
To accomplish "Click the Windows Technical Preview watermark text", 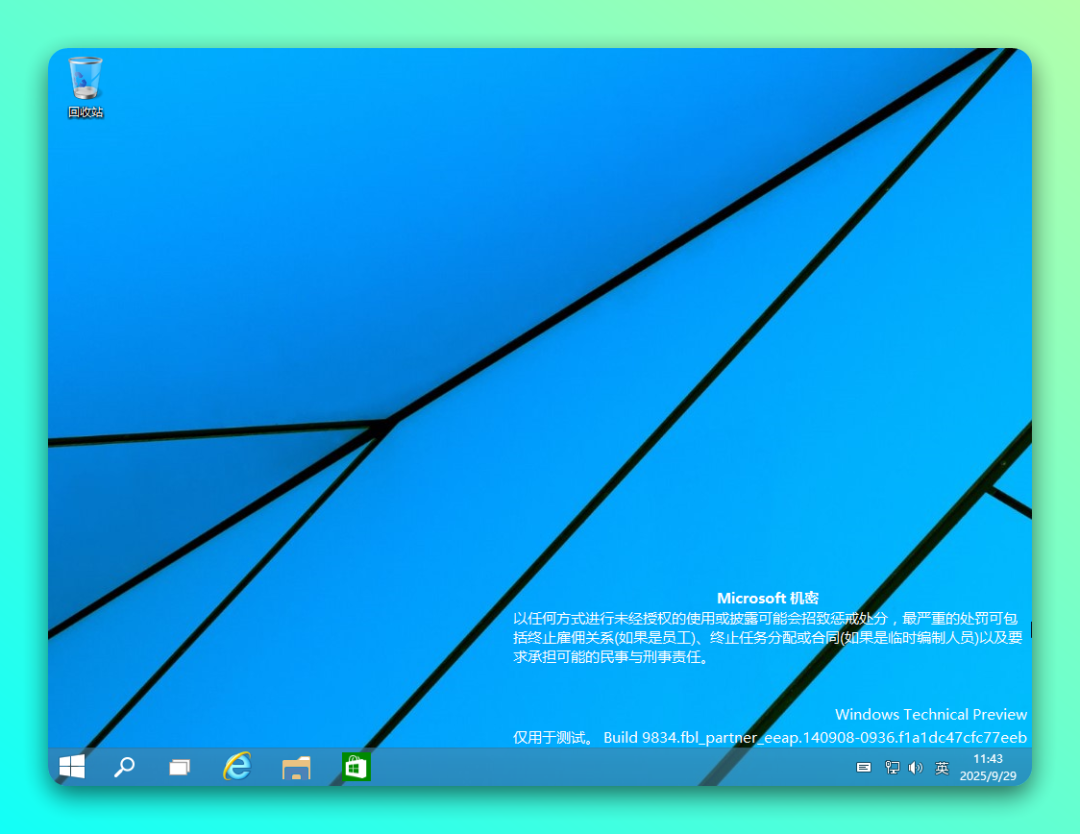I will [x=930, y=714].
